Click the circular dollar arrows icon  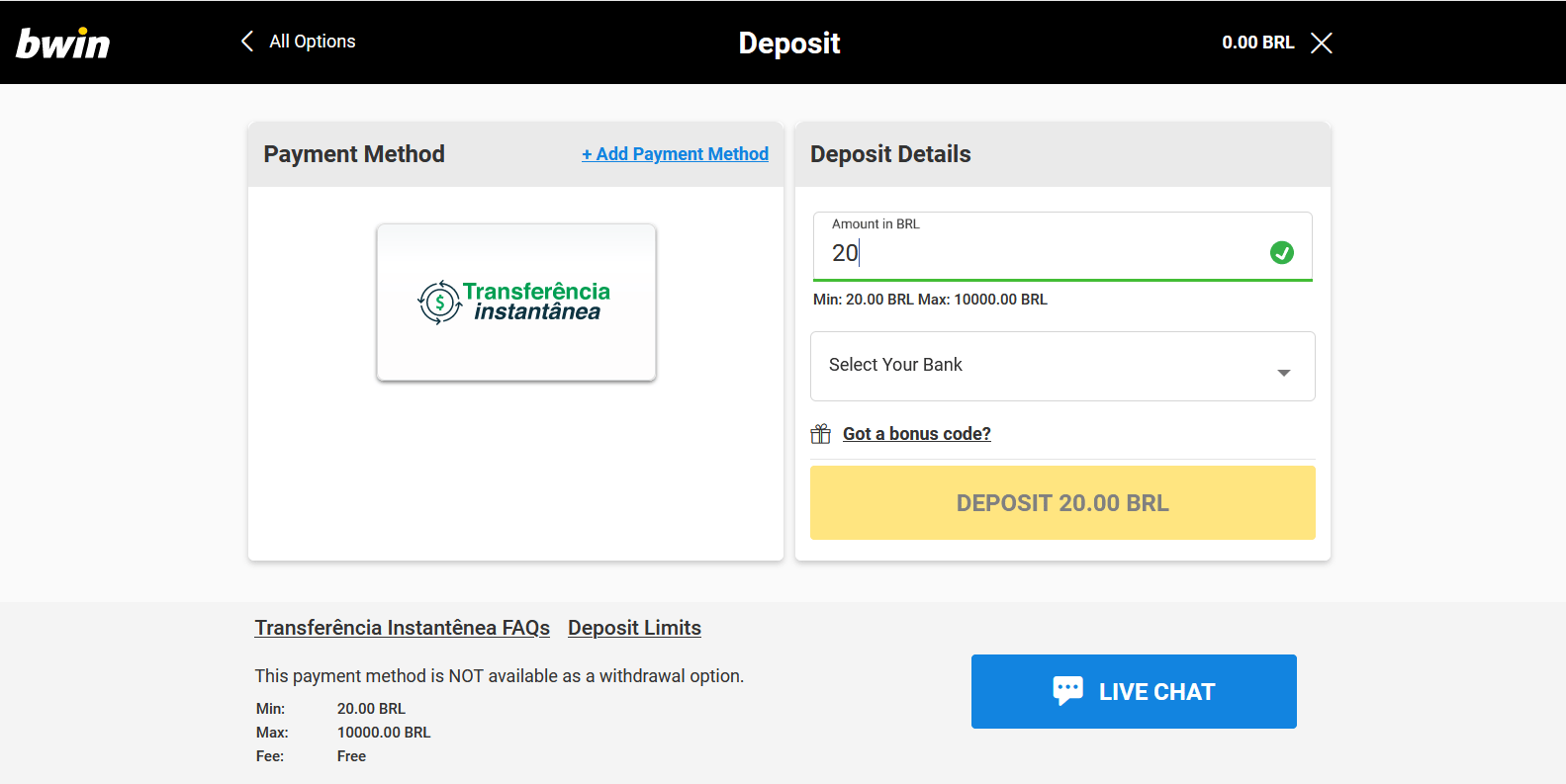point(439,303)
